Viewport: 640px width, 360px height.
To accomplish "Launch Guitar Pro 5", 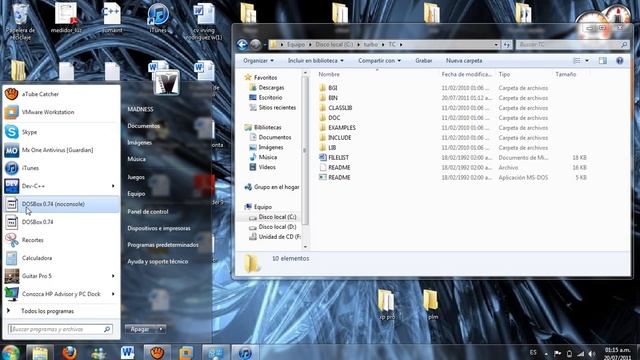I will [61, 276].
